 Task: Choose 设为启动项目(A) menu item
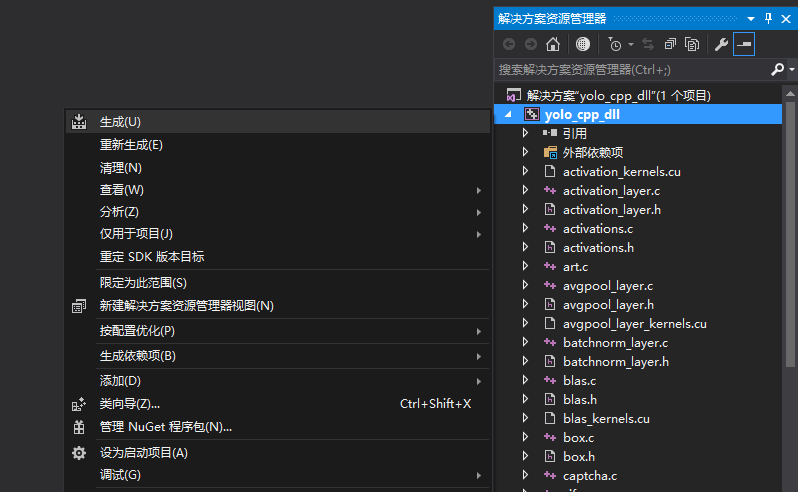click(278, 453)
